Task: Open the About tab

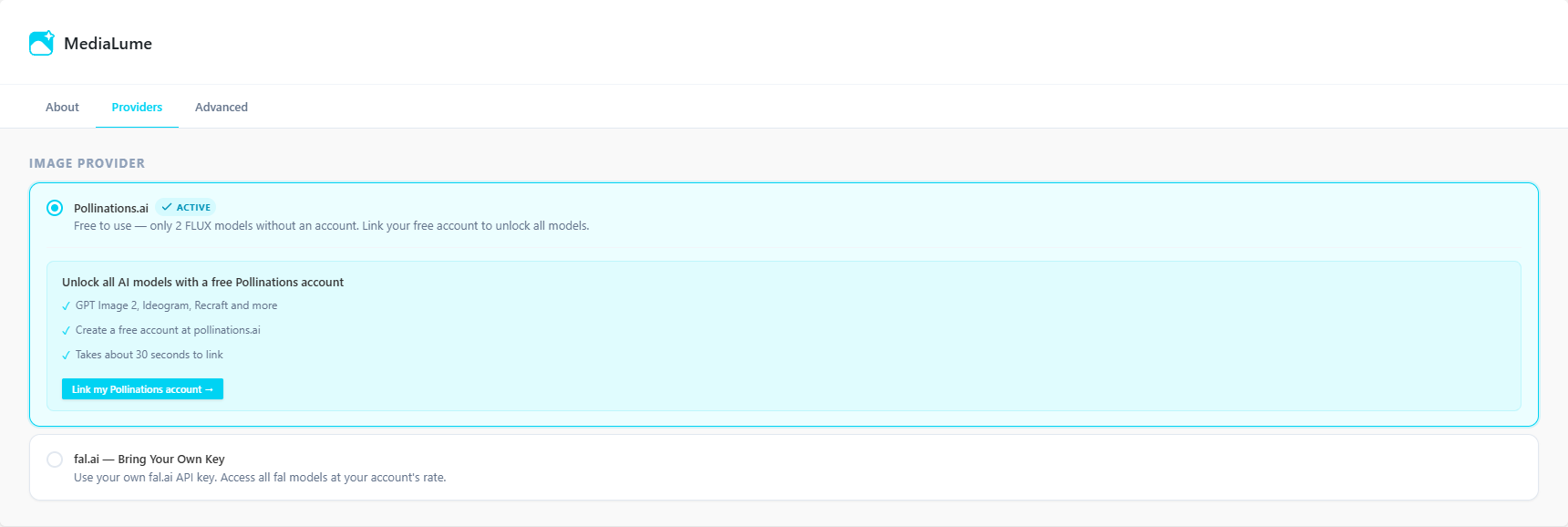Action: pos(62,107)
